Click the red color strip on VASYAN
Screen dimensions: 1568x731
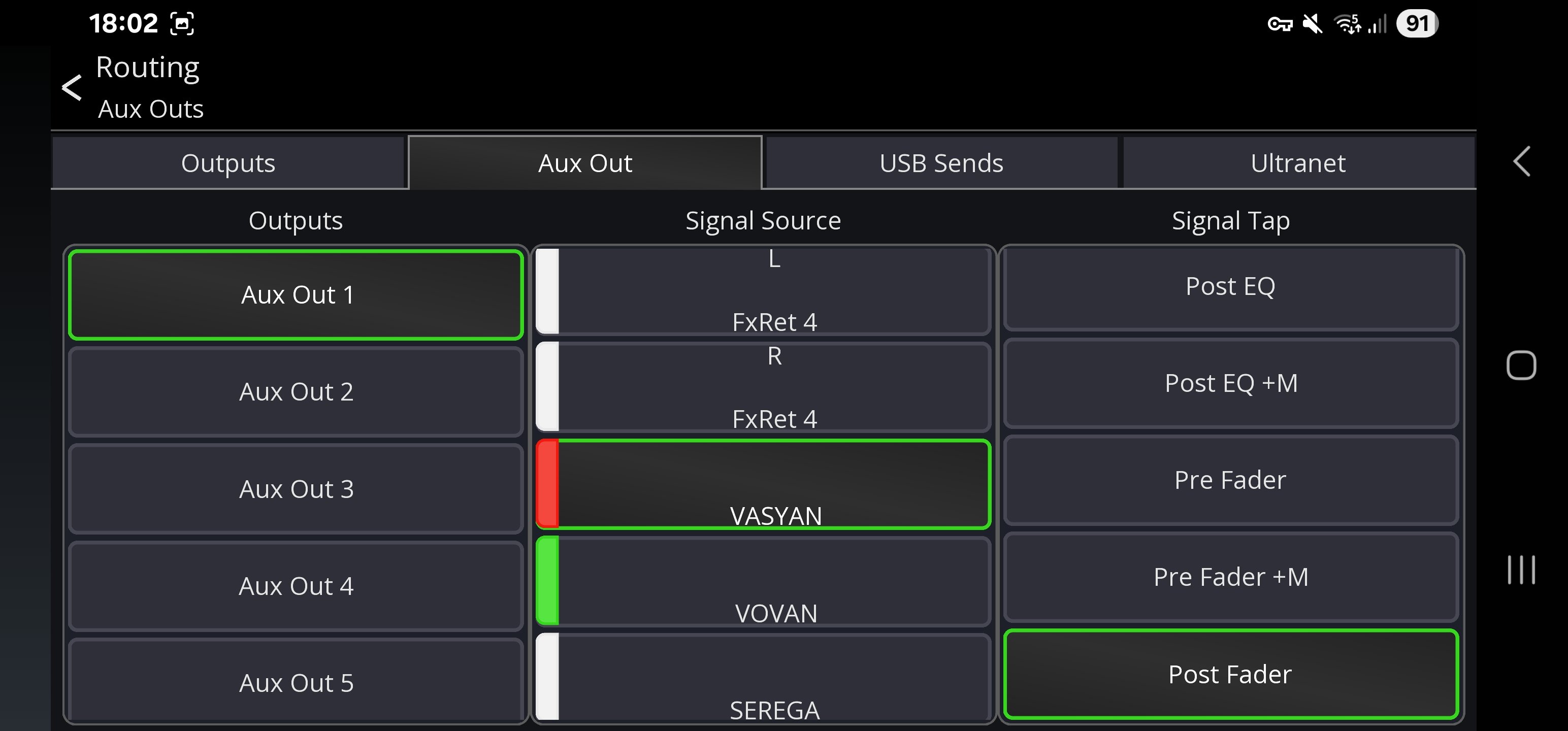(x=547, y=484)
